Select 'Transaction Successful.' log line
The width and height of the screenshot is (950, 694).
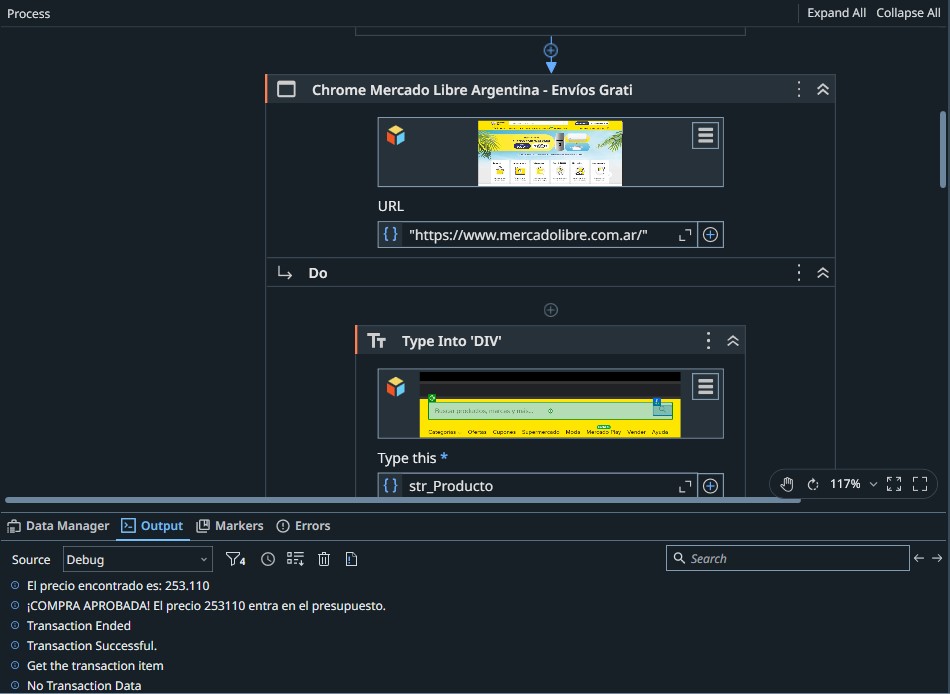click(91, 646)
